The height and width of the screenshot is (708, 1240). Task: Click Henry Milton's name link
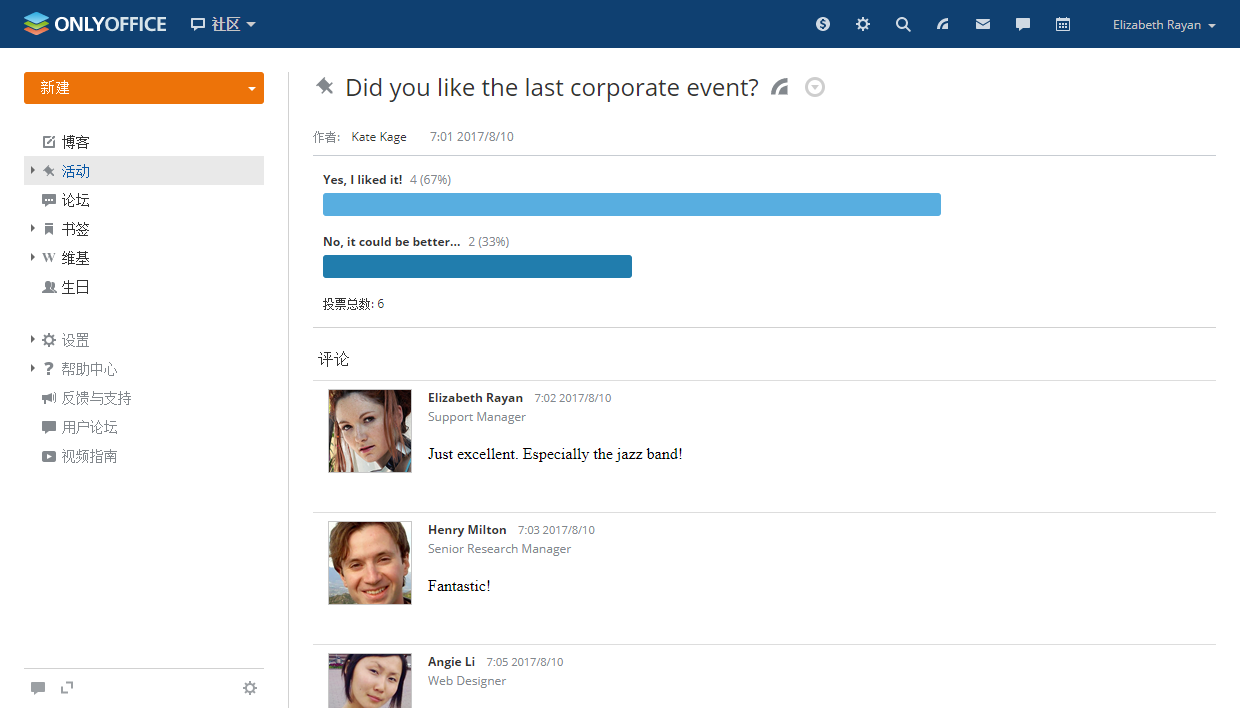[467, 530]
